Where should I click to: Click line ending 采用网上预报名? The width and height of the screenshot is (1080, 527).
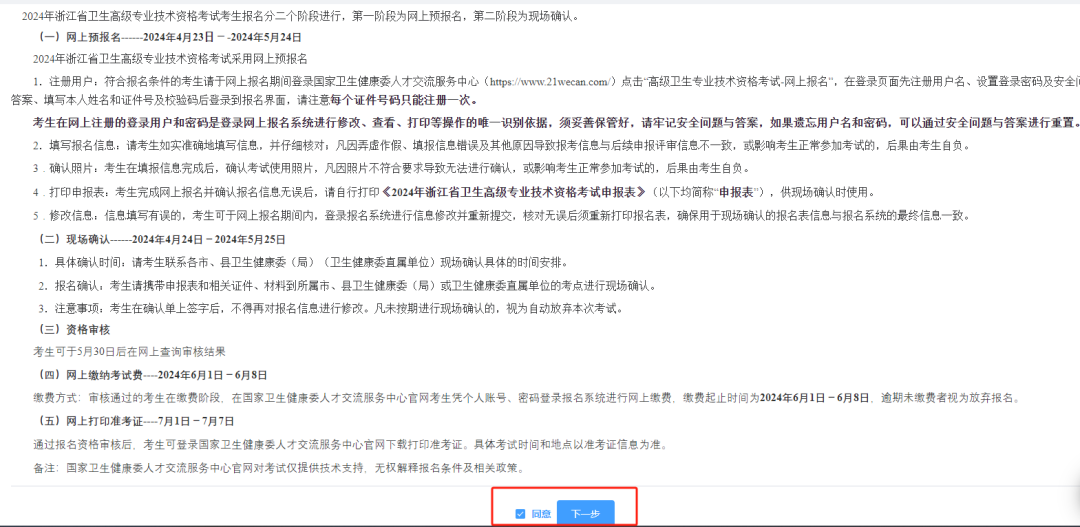coord(169,59)
